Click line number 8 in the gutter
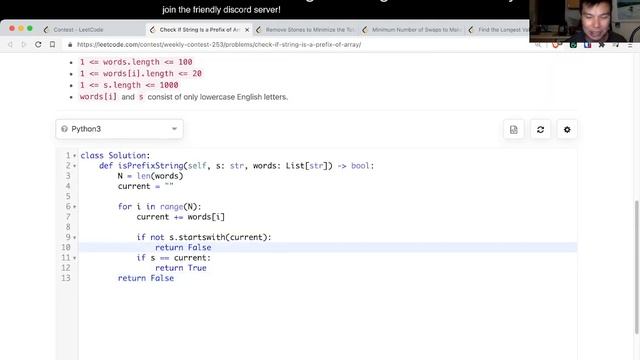Image resolution: width=640 pixels, height=360 pixels. tap(68, 227)
